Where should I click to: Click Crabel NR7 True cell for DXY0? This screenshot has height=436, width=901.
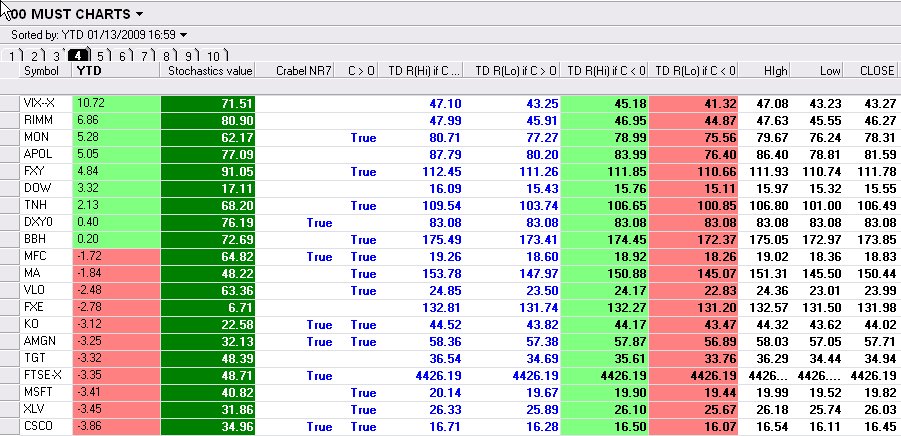[x=319, y=223]
